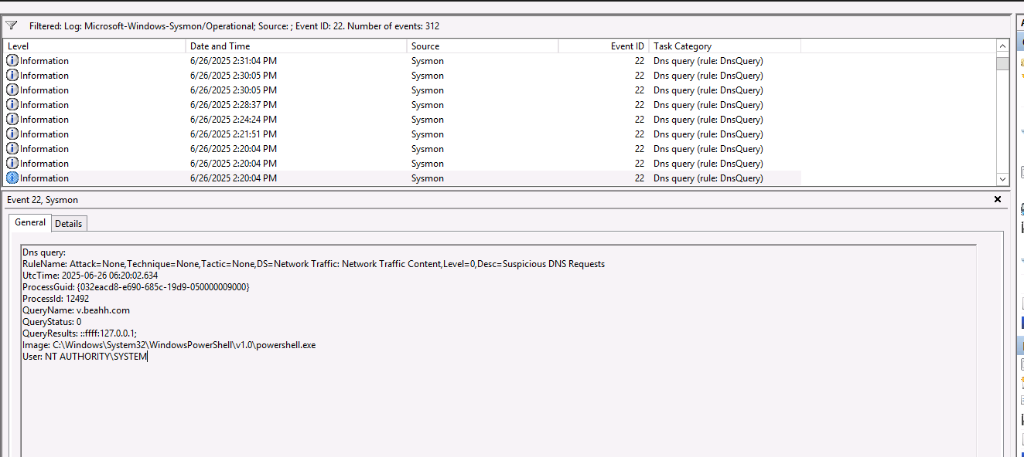This screenshot has height=457, width=1024.
Task: Click info icon of 2:24:24 PM event
Action: [x=12, y=120]
